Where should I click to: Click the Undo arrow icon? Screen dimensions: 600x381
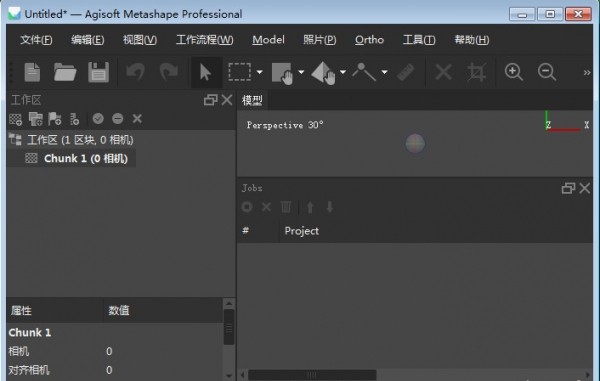tap(135, 72)
